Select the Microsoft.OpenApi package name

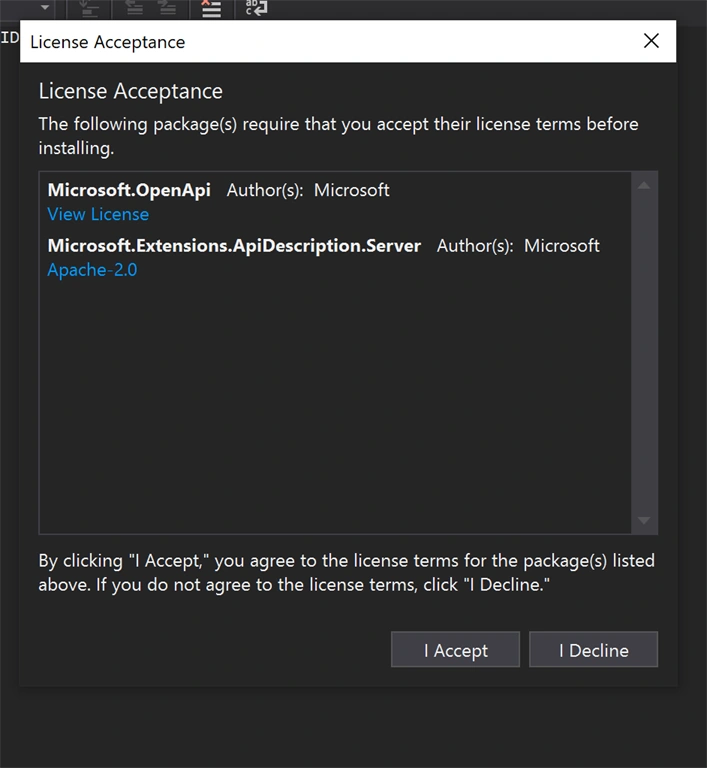pyautogui.click(x=129, y=190)
